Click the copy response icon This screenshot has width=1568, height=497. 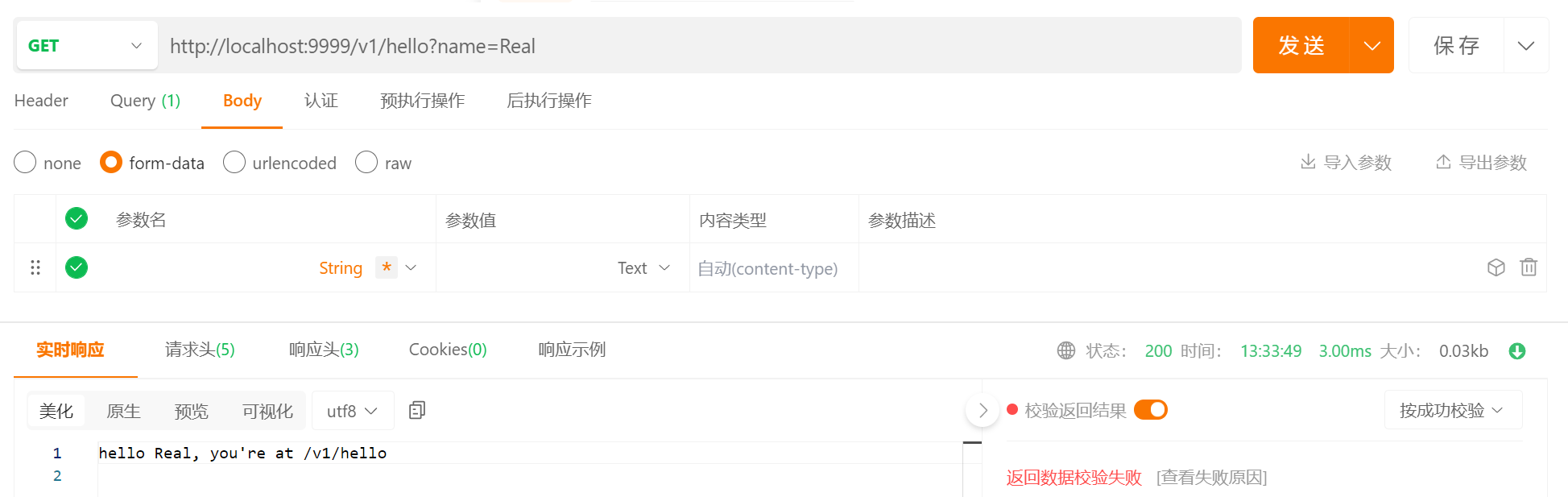(416, 411)
